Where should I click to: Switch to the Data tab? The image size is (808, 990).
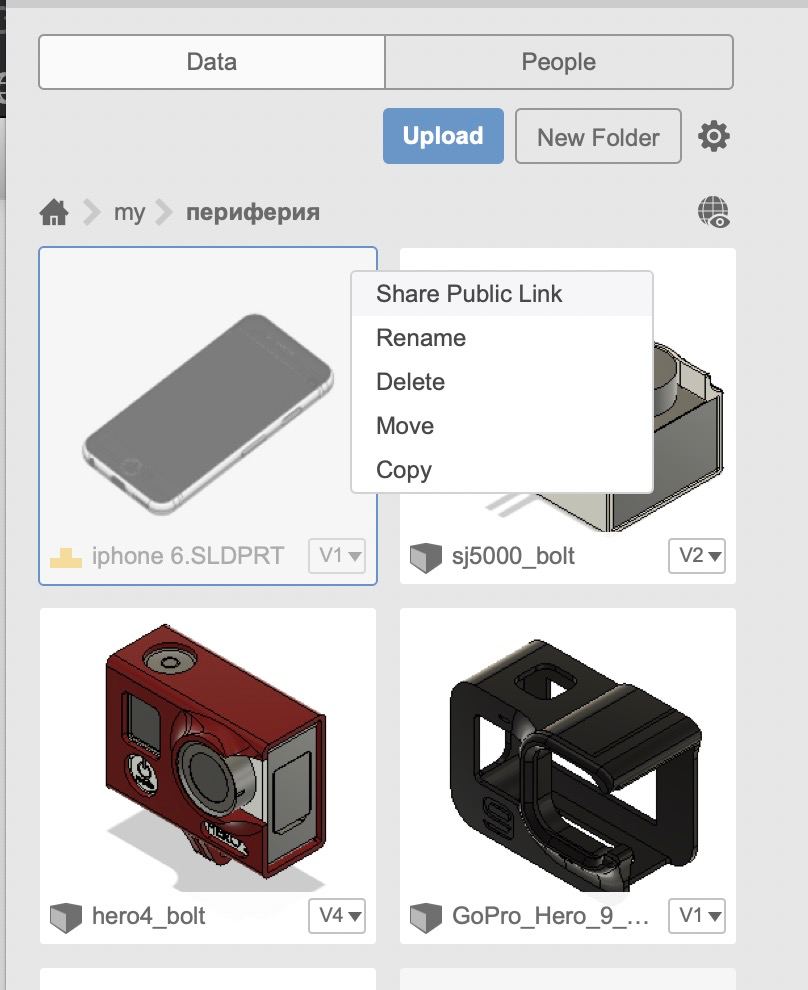212,62
